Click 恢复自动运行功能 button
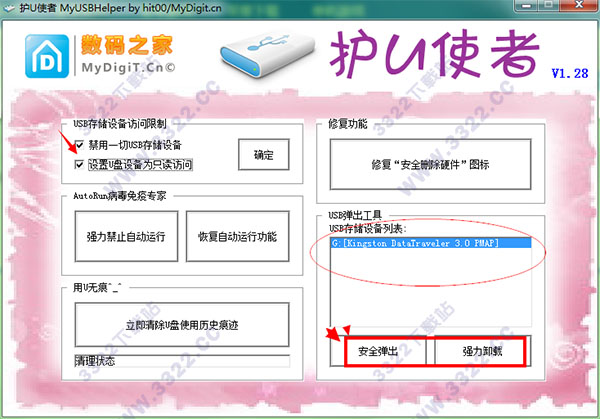600x419 pixels. pos(237,236)
